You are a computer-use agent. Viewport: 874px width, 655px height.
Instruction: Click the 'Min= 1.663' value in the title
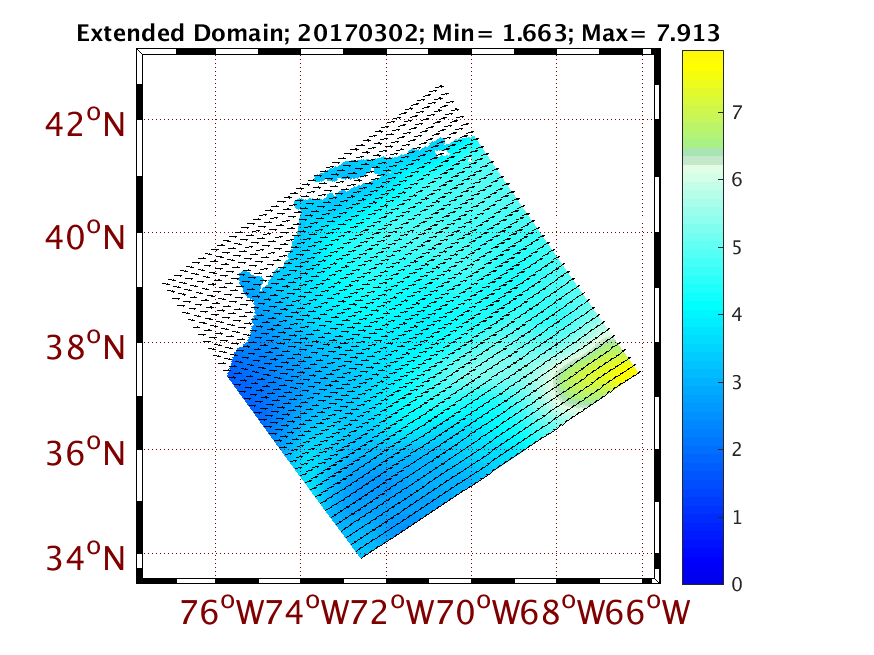(x=499, y=33)
